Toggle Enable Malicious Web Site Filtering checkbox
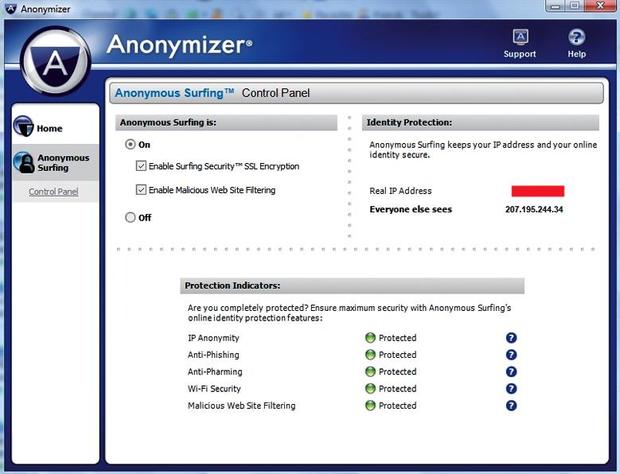Viewport: 620px width, 474px height. (141, 190)
